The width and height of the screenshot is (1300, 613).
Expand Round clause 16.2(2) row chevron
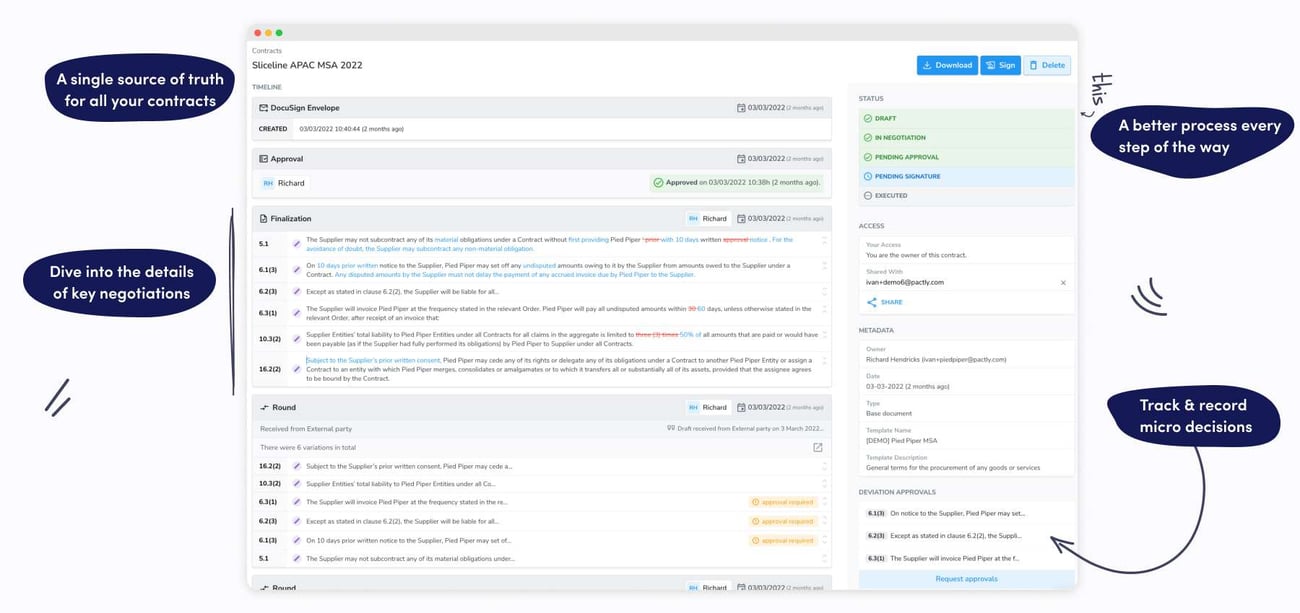click(x=824, y=466)
